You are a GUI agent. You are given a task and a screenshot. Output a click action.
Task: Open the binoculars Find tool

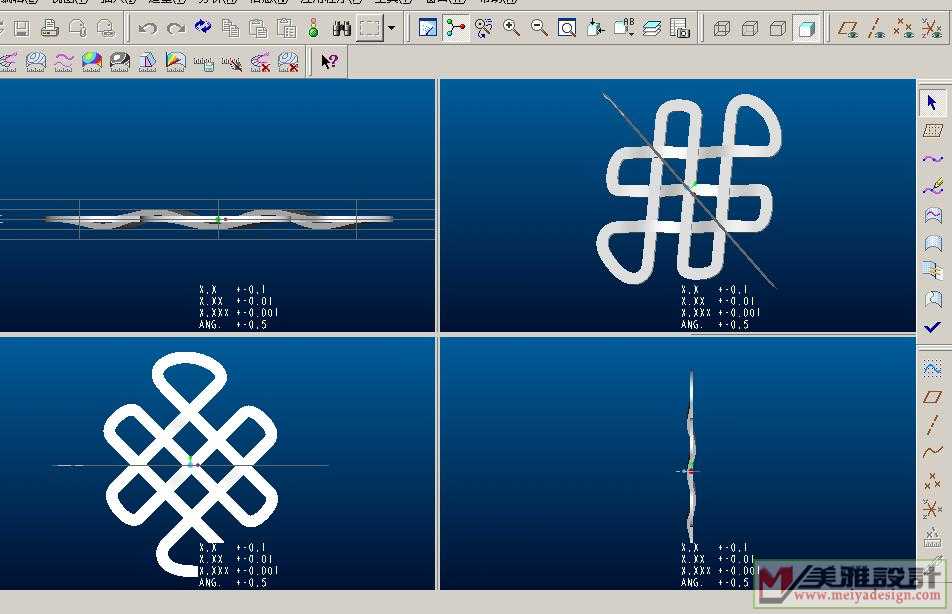(x=342, y=28)
